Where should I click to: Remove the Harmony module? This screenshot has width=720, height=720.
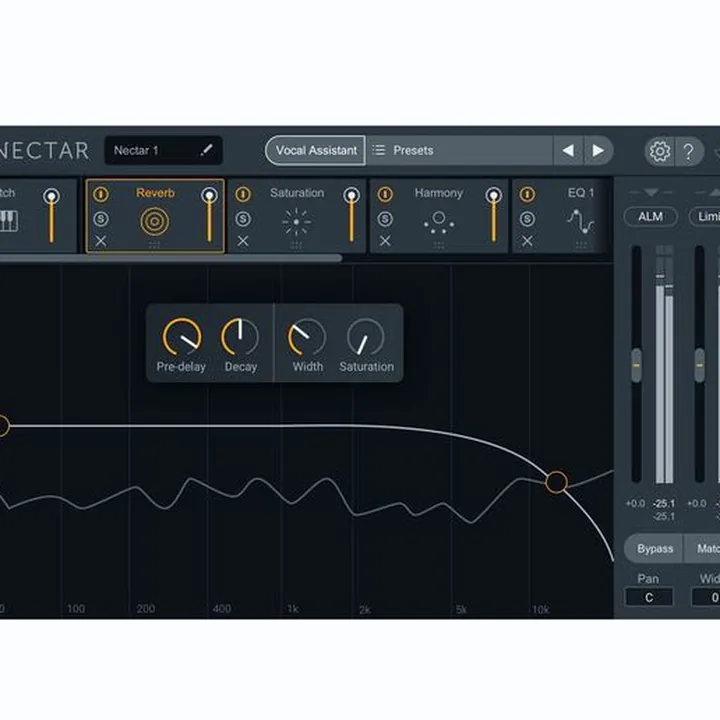[385, 241]
